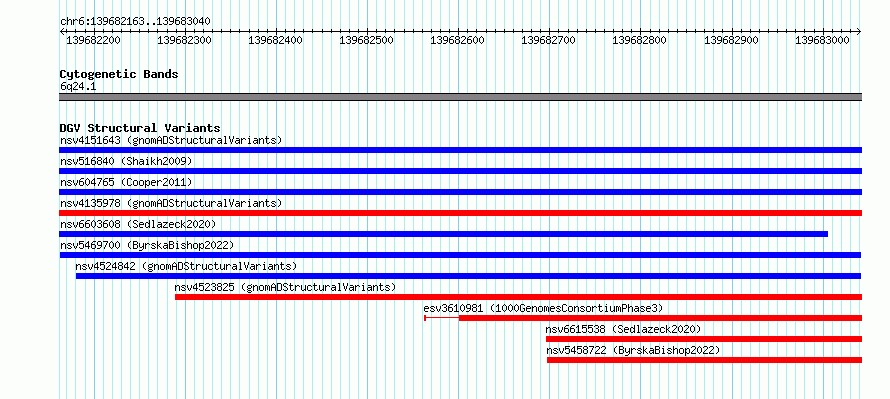
Task: Click ruler position 139682900
Action: tap(732, 40)
